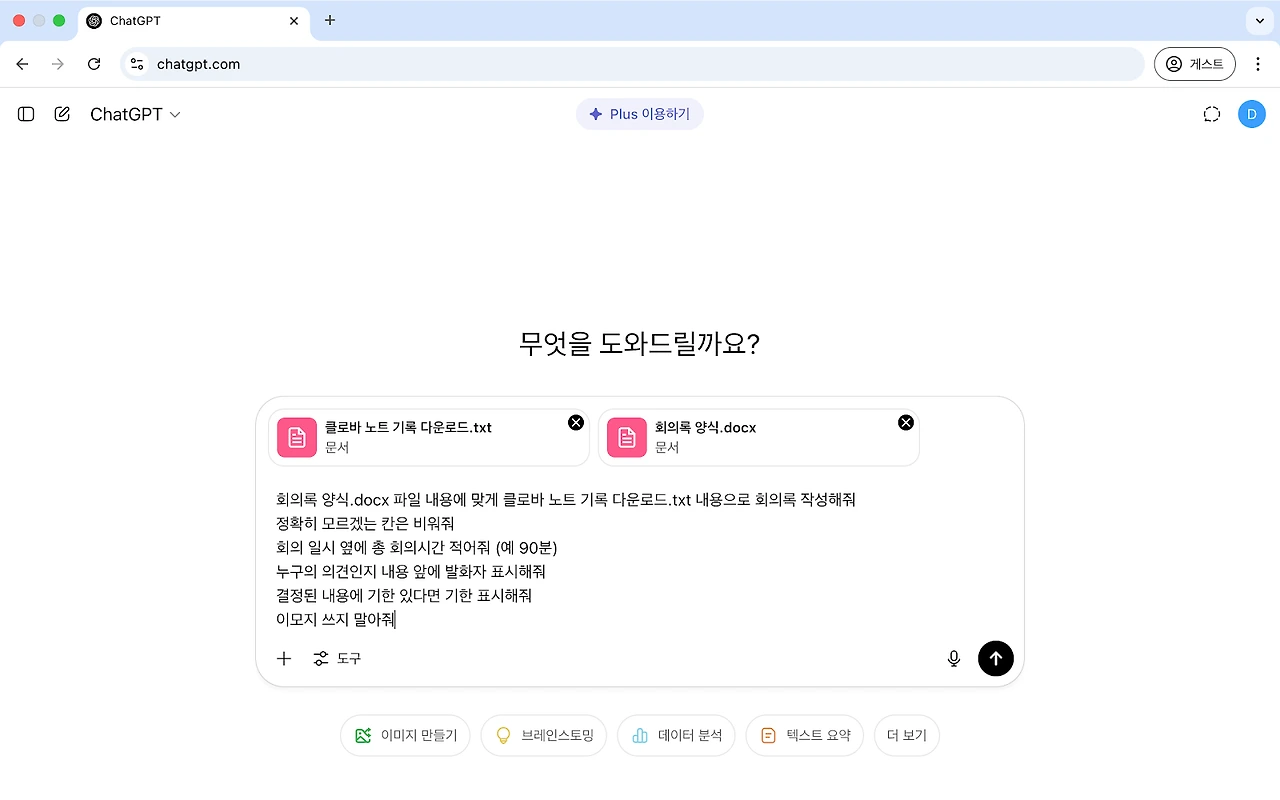The height and width of the screenshot is (800, 1280).
Task: Choose the 데이터 분석 suggestion chip
Action: pyautogui.click(x=677, y=735)
